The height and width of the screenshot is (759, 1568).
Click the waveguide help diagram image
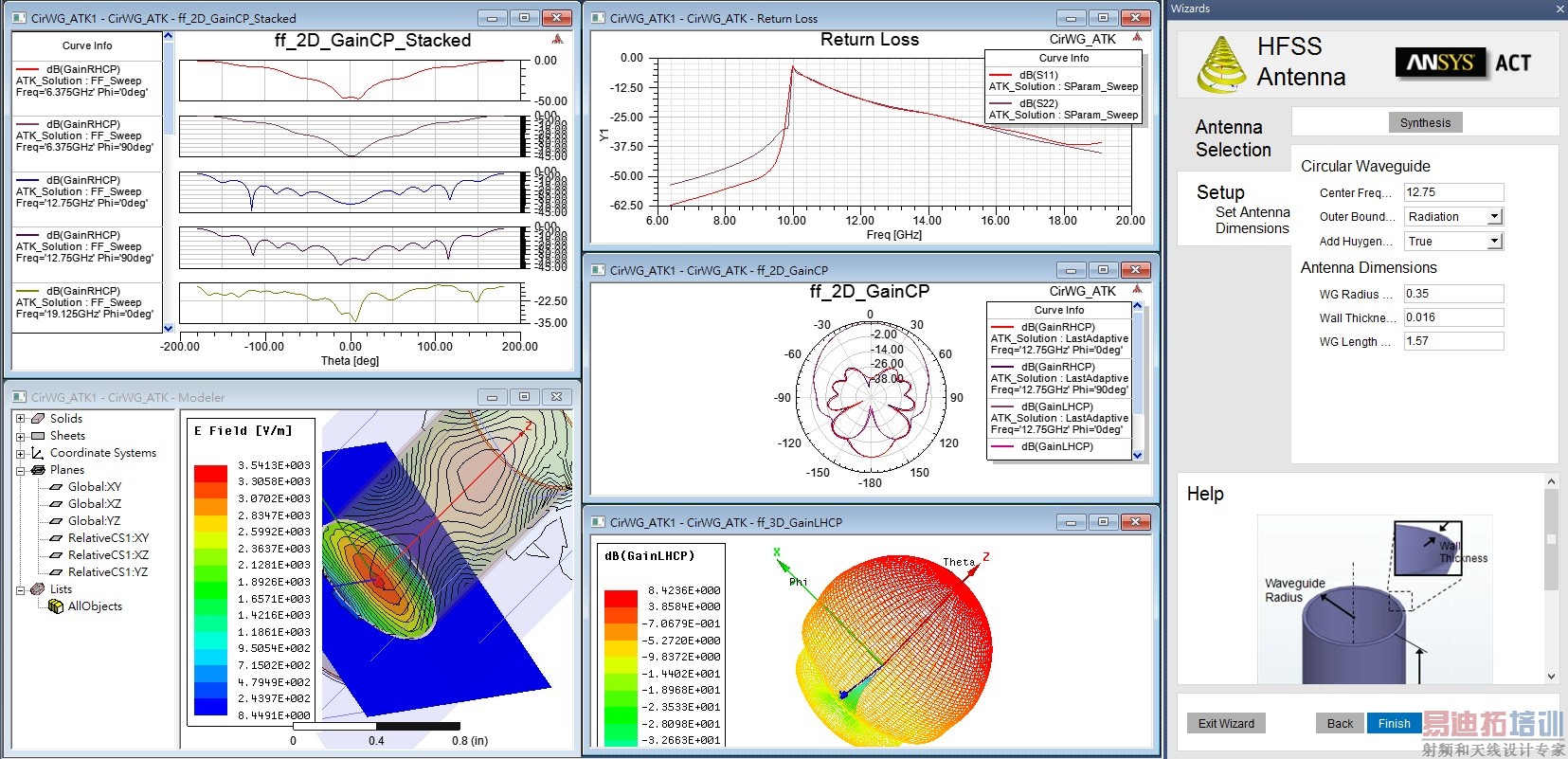(1375, 599)
